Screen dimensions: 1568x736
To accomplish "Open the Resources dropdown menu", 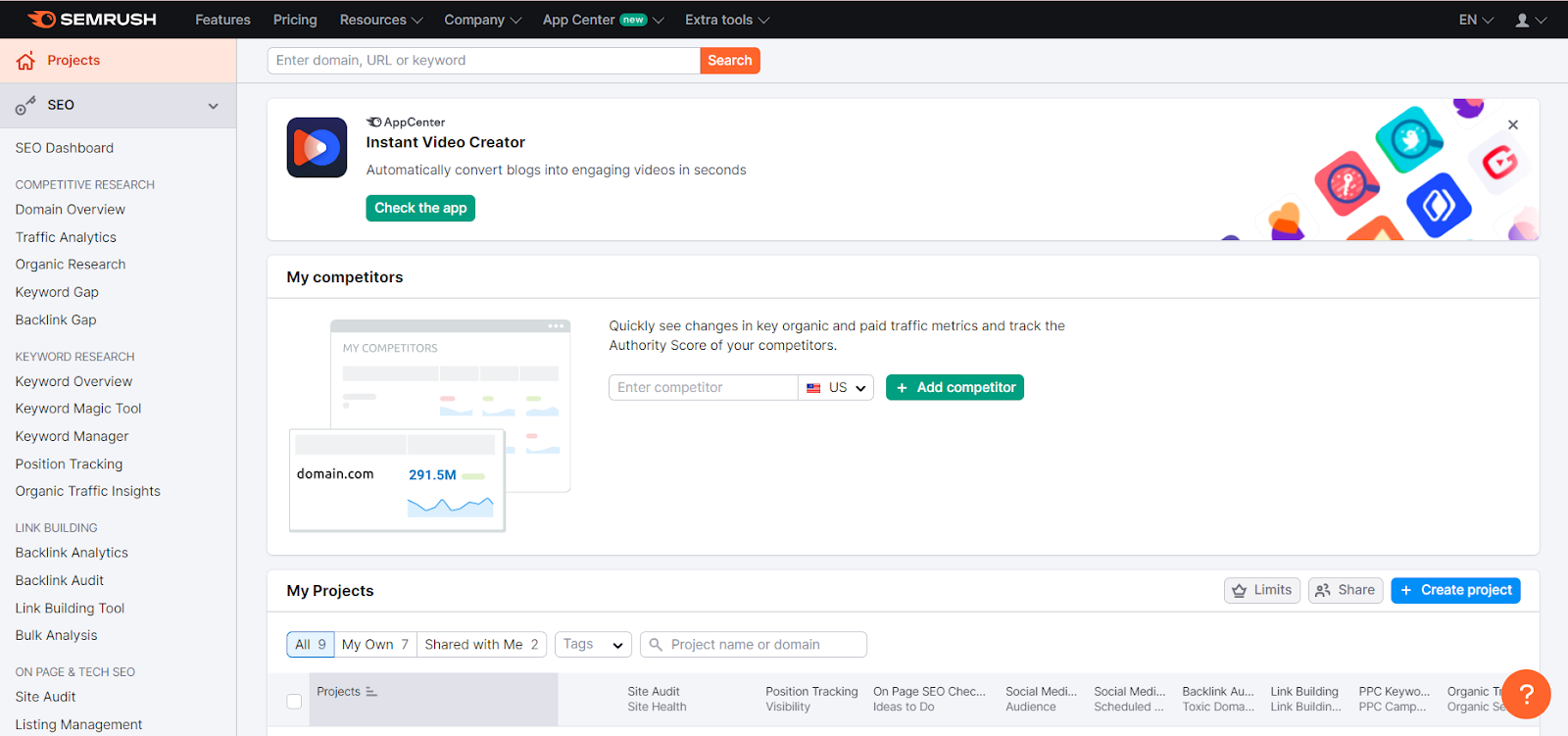I will (x=381, y=20).
